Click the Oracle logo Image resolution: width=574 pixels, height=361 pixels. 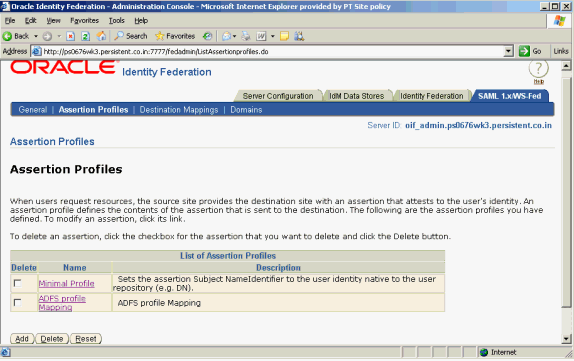(63, 67)
